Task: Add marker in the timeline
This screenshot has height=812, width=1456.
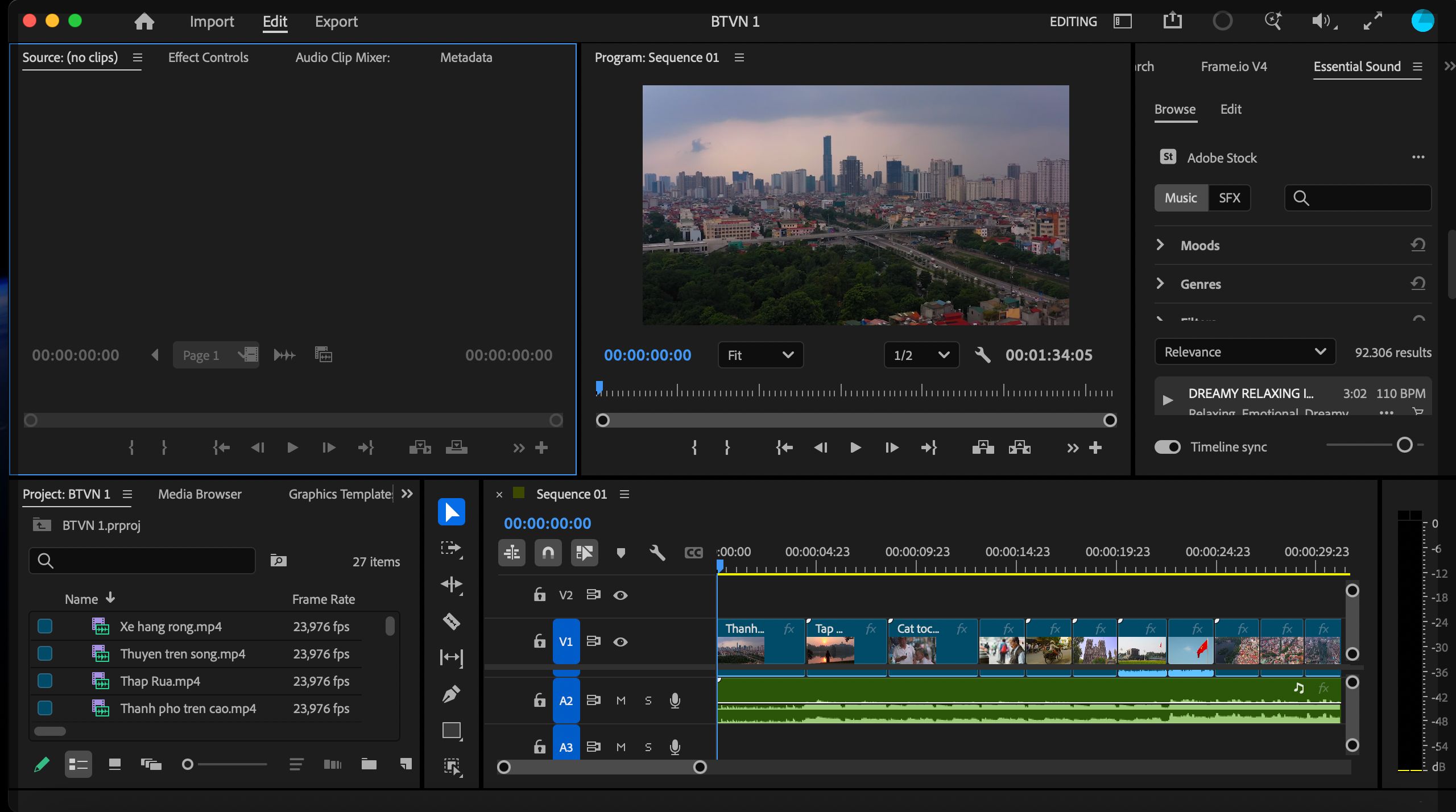Action: [x=621, y=553]
